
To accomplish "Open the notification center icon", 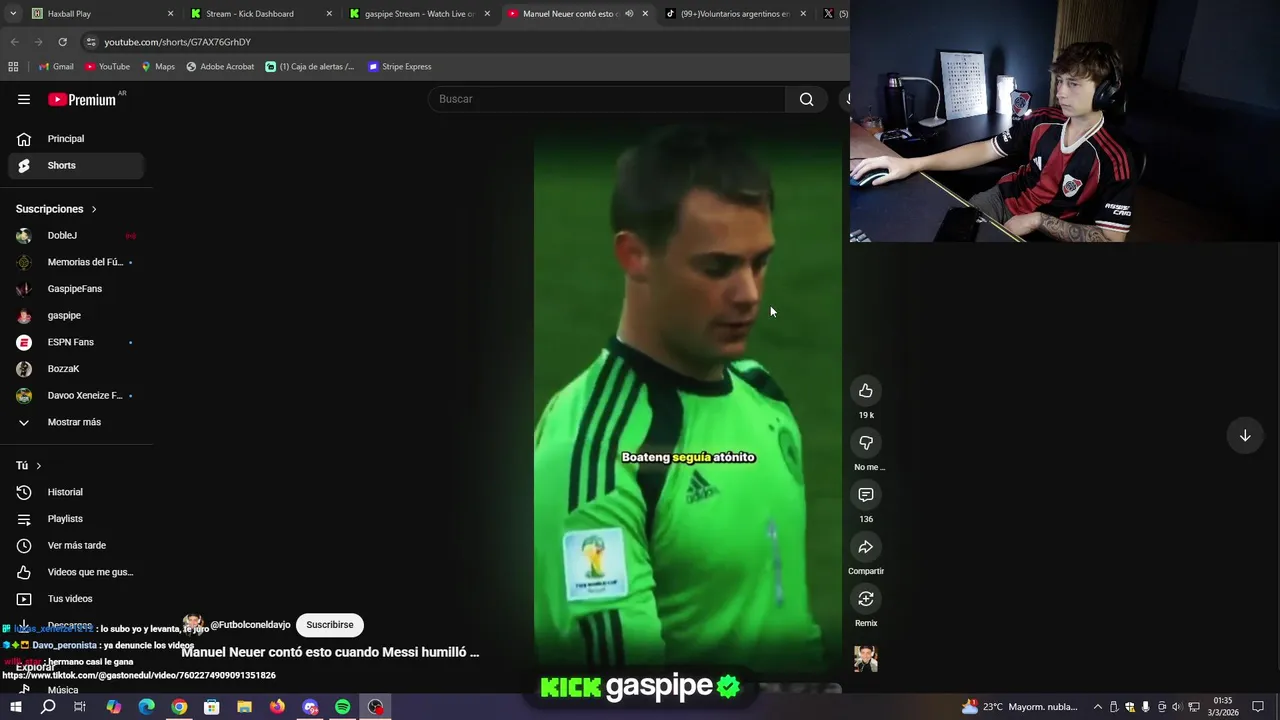I will point(1258,707).
